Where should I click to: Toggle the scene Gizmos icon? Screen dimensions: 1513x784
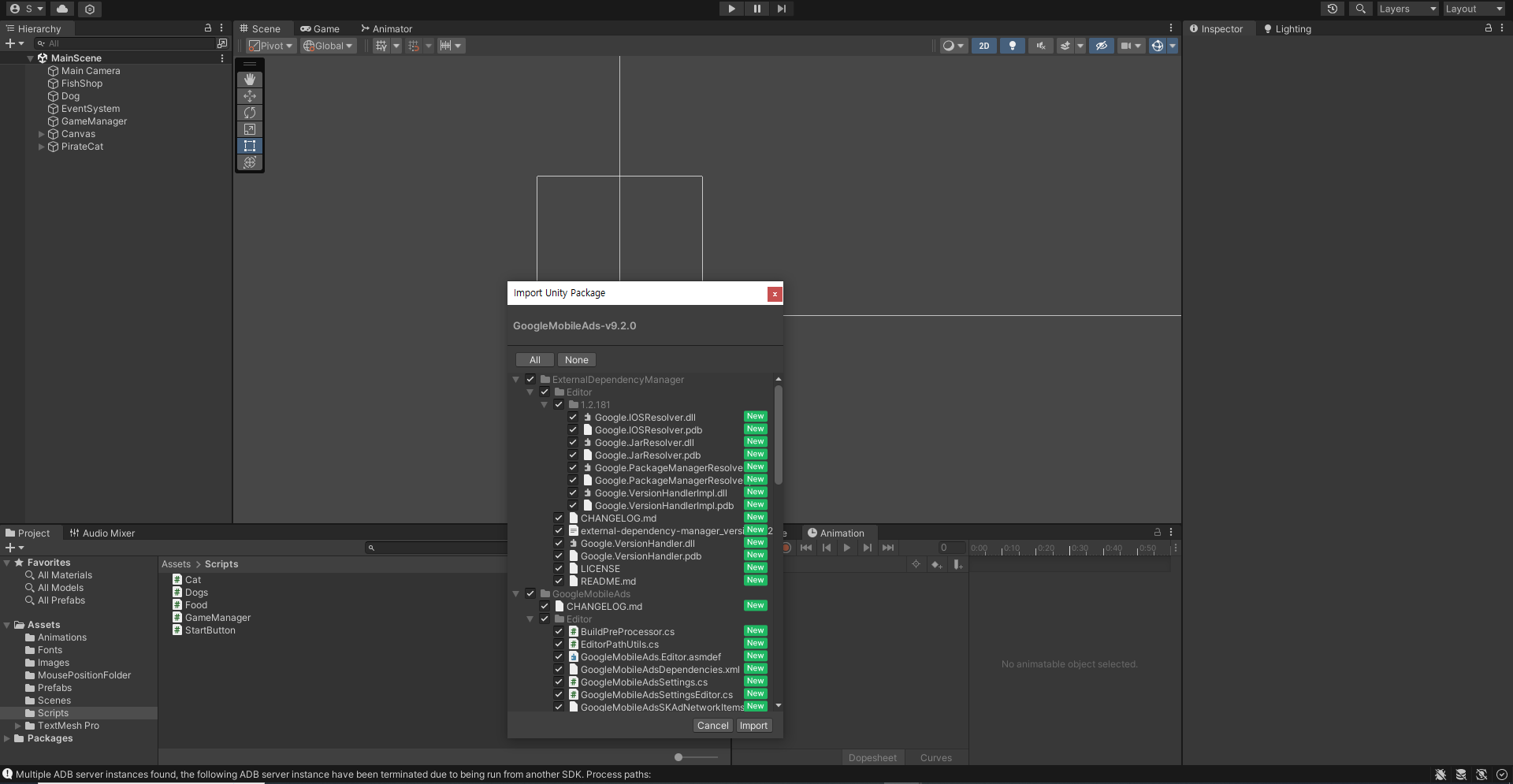(1158, 46)
